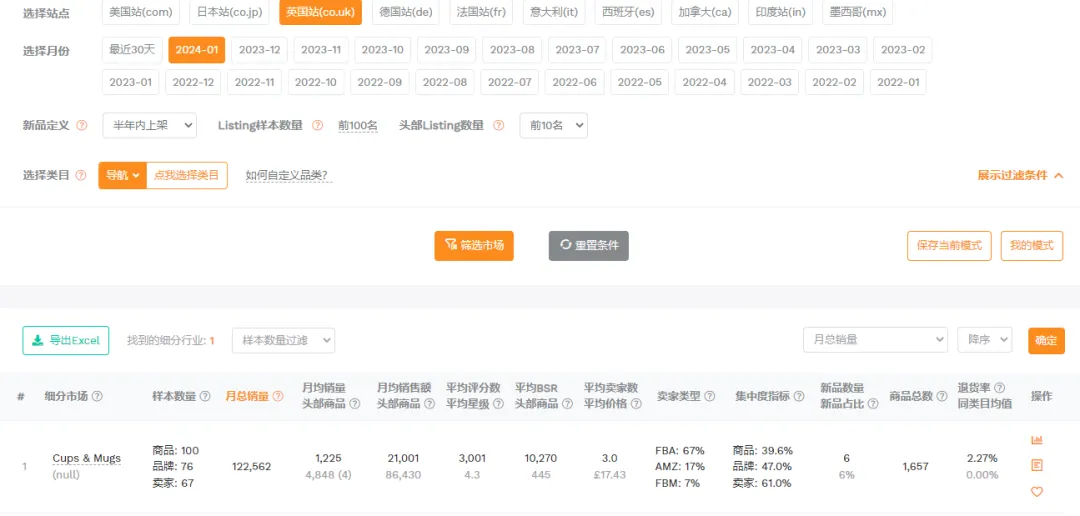Expand the 导航 category dropdown

pyautogui.click(x=123, y=176)
